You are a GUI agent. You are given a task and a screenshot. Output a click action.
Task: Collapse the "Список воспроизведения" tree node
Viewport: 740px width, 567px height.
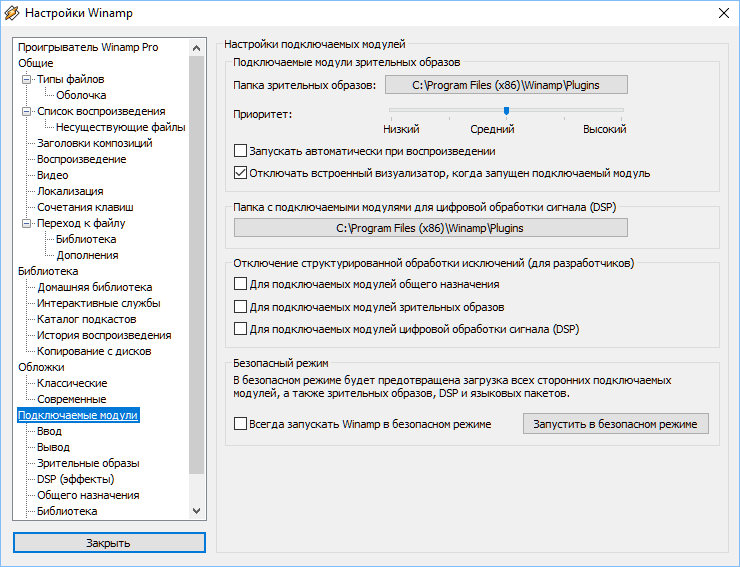(27, 111)
